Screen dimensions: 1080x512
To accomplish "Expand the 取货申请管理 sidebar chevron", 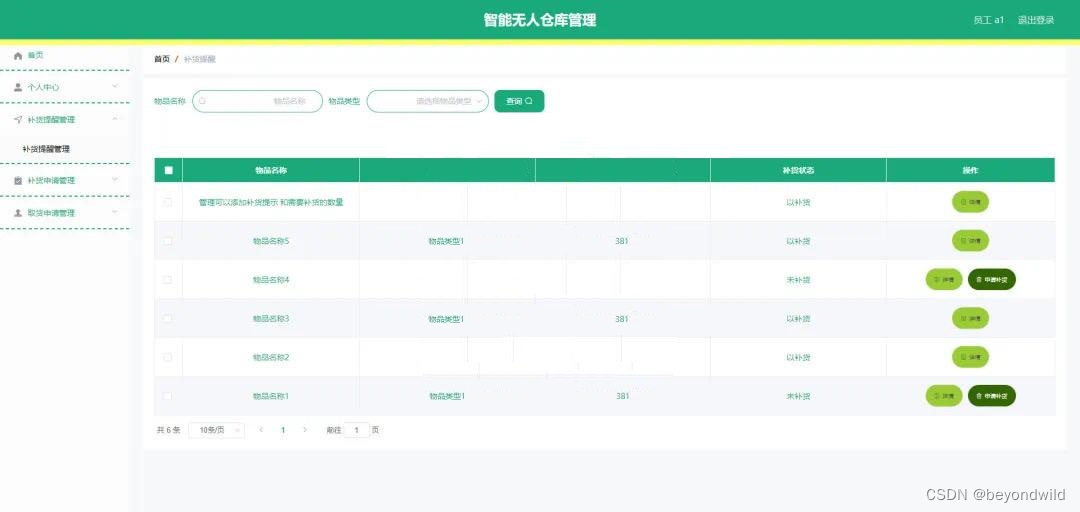I will pos(115,212).
